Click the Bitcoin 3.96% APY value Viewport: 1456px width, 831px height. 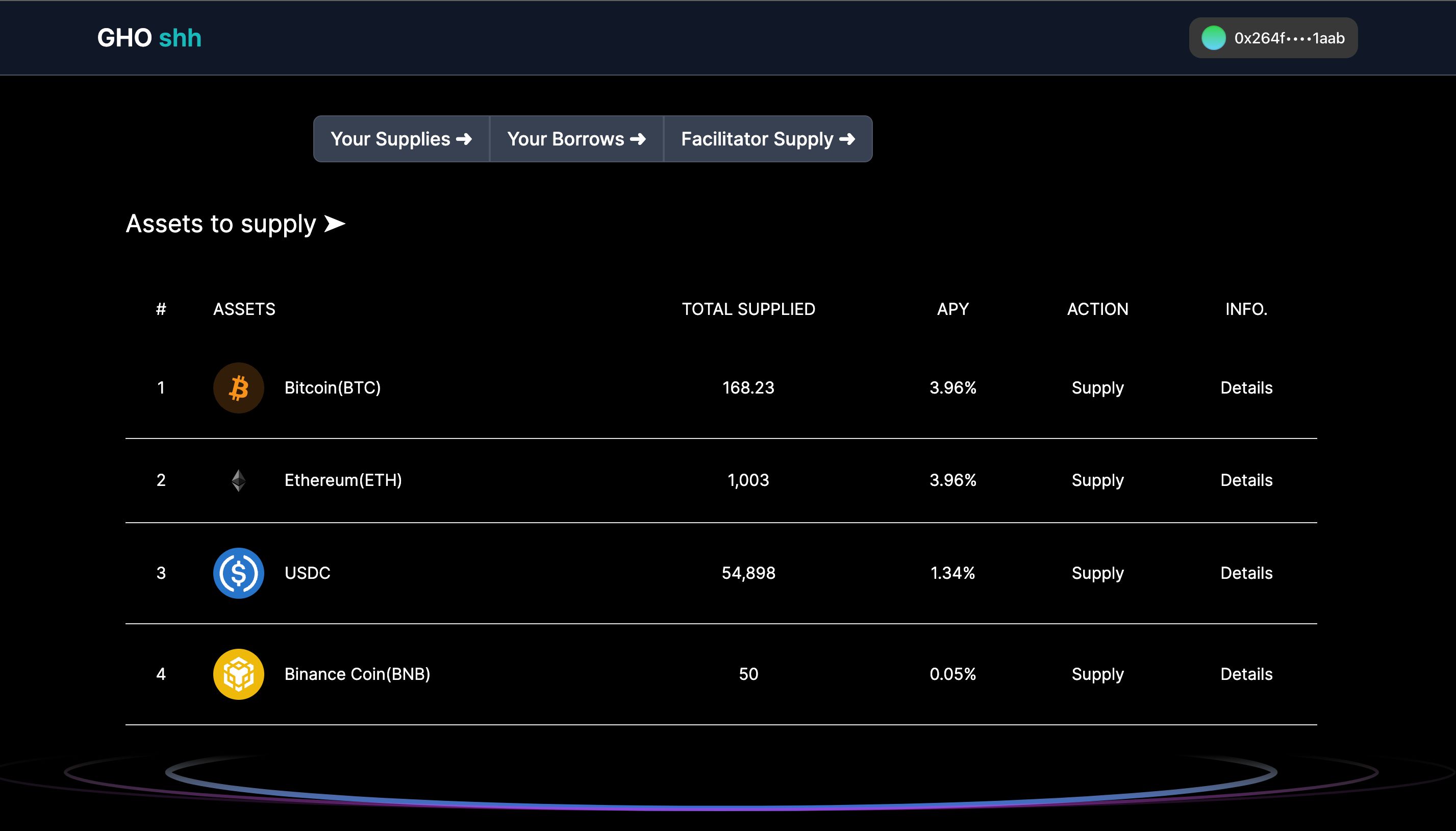tap(952, 388)
